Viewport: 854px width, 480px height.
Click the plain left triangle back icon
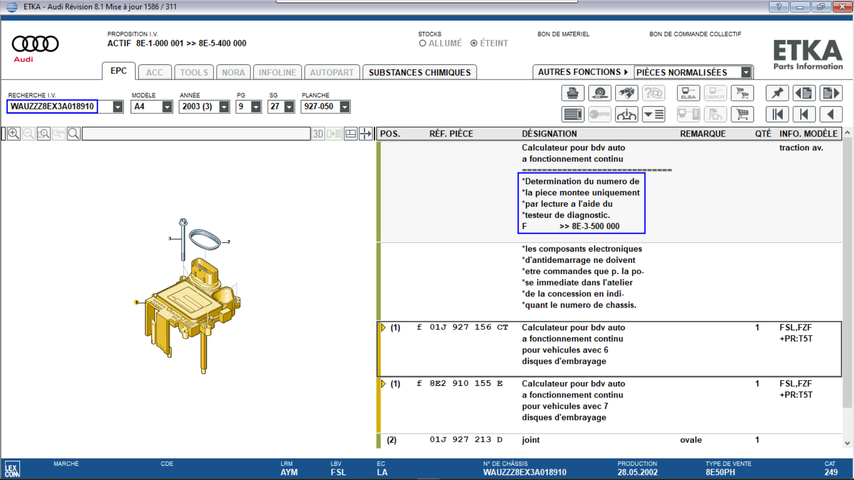pos(831,114)
